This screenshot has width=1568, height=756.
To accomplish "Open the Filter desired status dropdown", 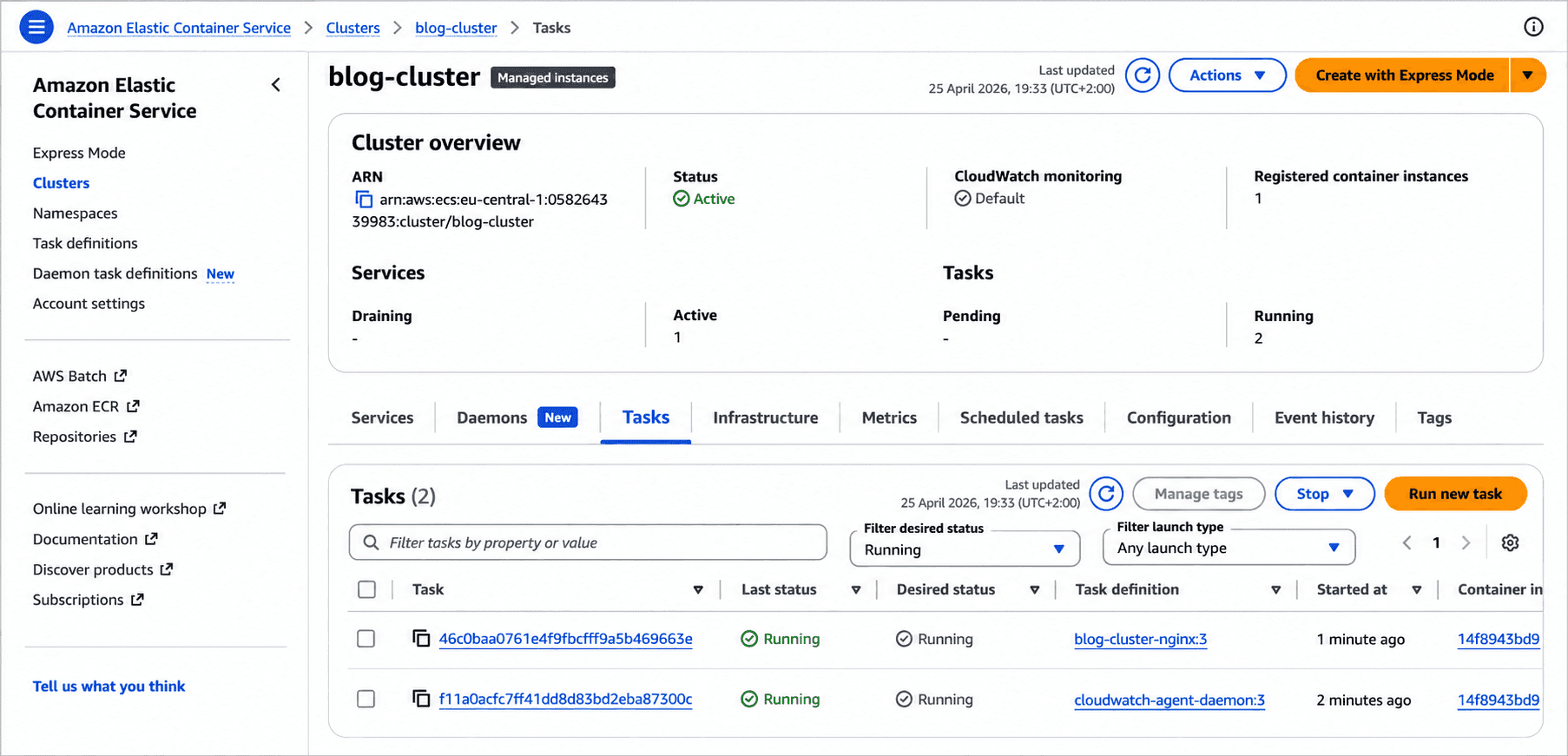I will click(965, 549).
